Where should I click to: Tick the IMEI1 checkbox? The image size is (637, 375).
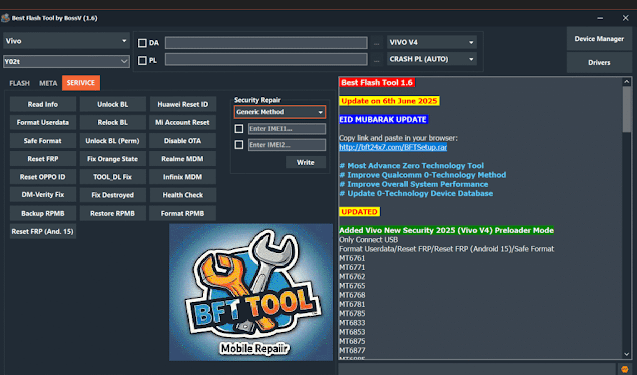pyautogui.click(x=239, y=129)
